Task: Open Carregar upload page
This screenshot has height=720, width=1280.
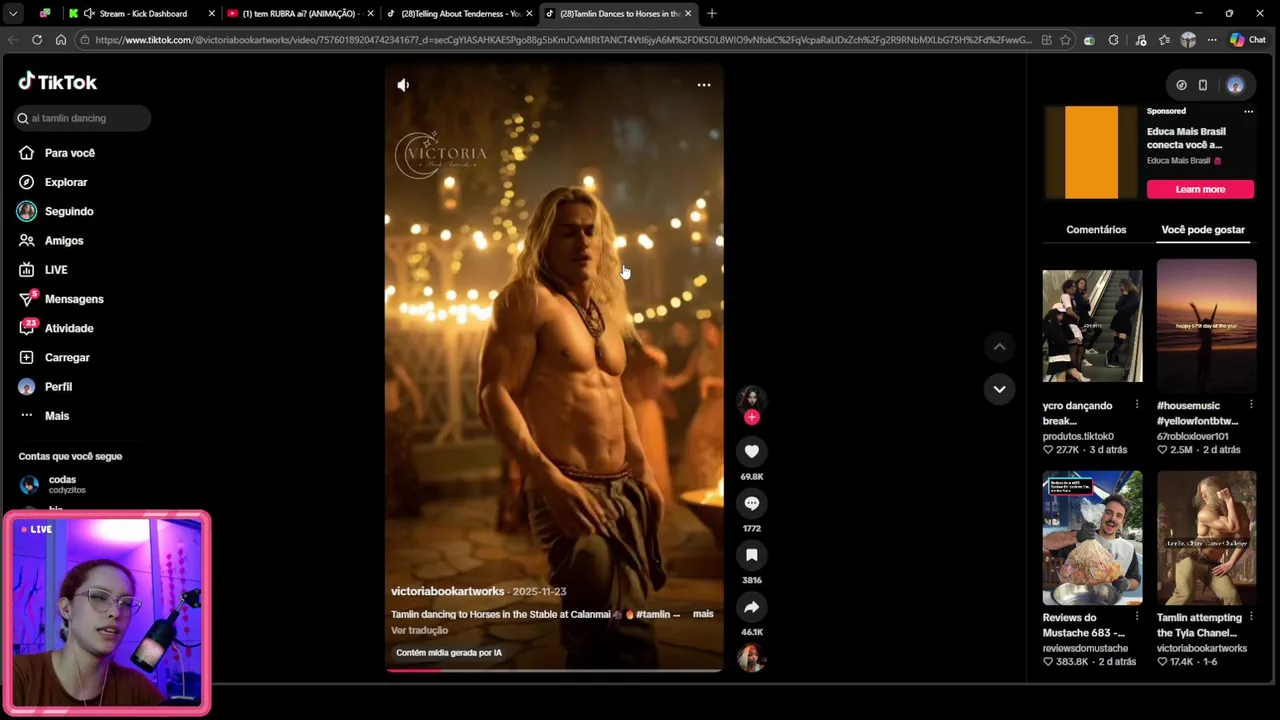Action: click(67, 357)
